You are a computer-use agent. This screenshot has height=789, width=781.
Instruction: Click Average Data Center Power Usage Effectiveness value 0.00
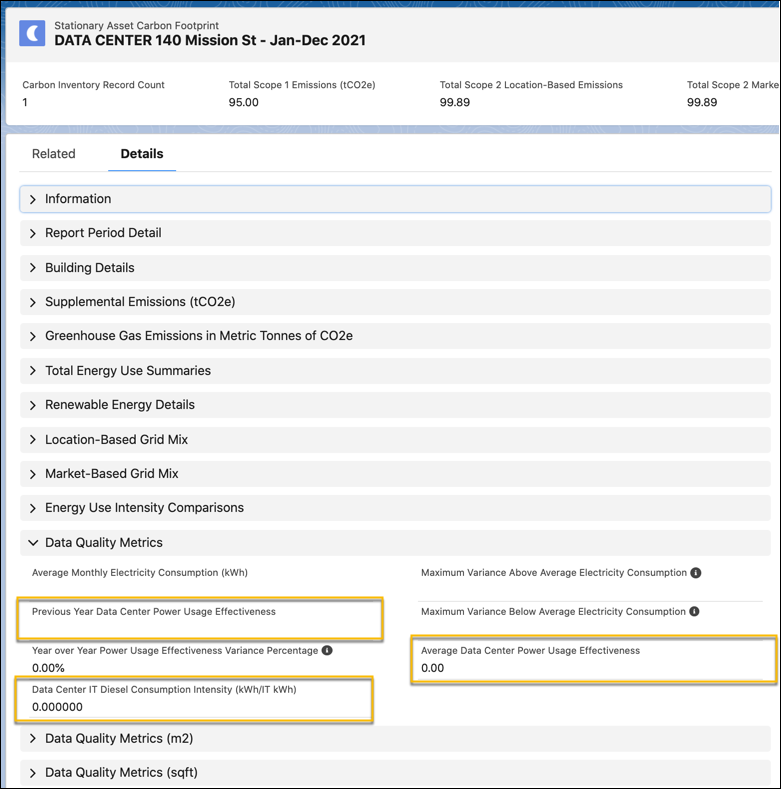(433, 668)
